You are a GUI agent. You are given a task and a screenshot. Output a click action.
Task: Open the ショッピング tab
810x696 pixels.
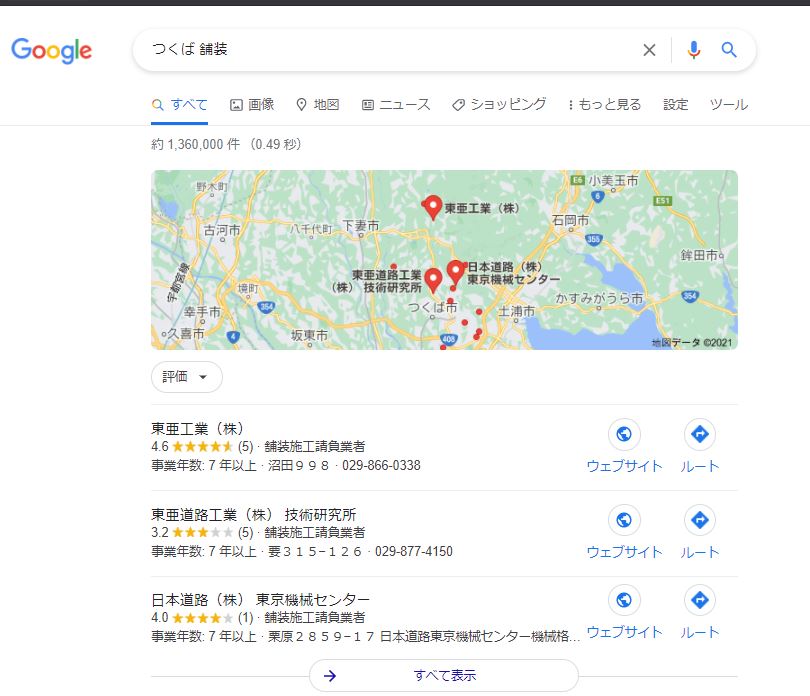pos(499,105)
